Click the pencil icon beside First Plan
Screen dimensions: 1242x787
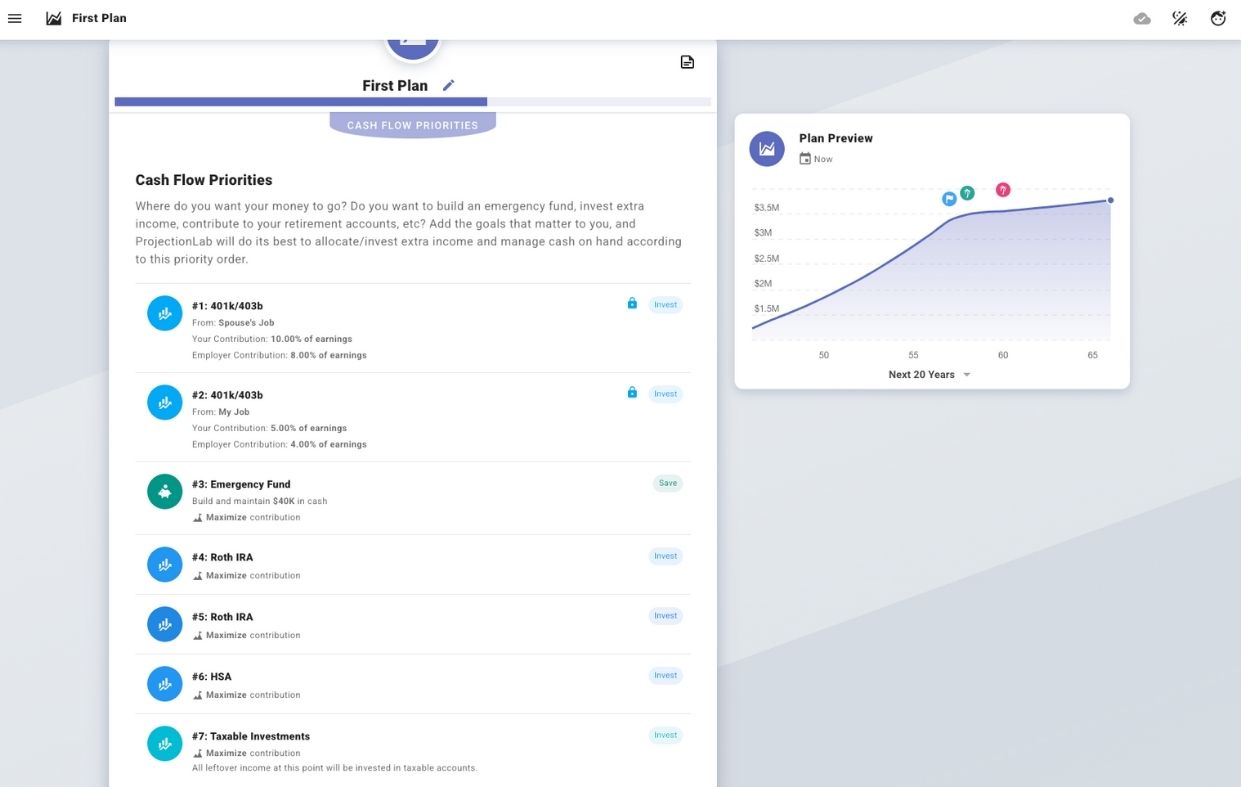coord(448,86)
